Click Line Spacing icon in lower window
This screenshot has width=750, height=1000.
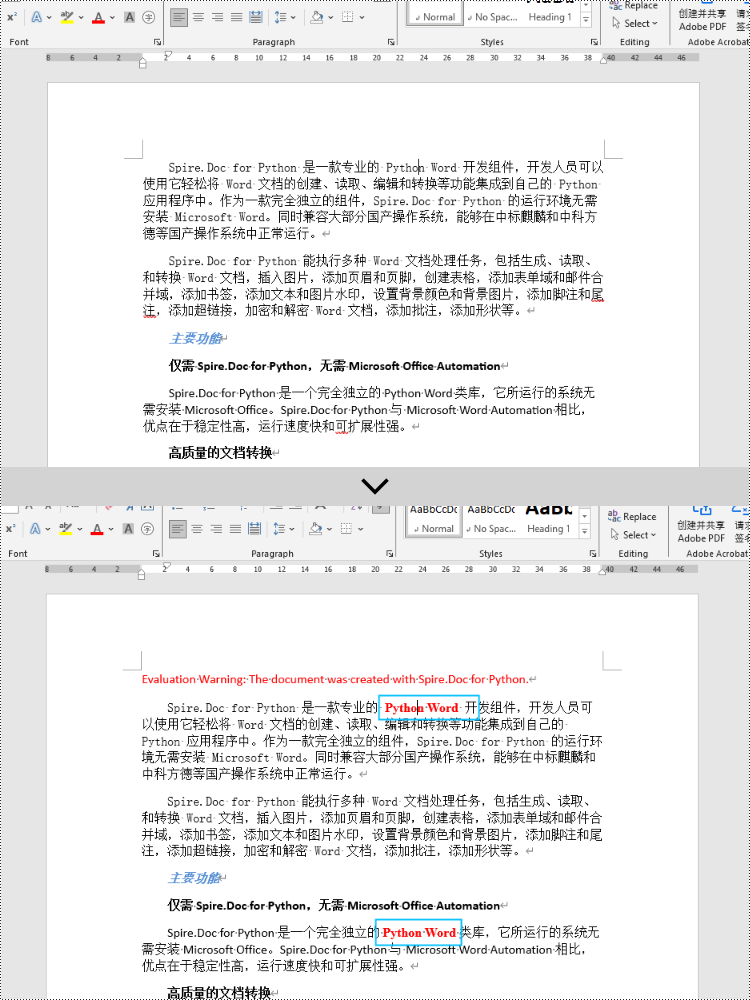point(279,529)
